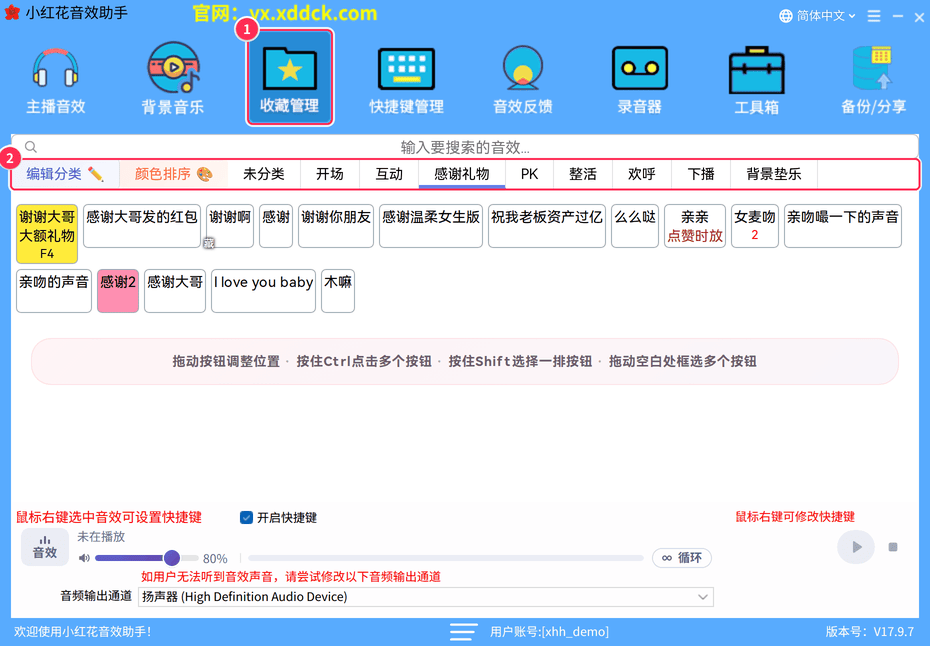Click the hamburger menu in title bar

click(874, 16)
